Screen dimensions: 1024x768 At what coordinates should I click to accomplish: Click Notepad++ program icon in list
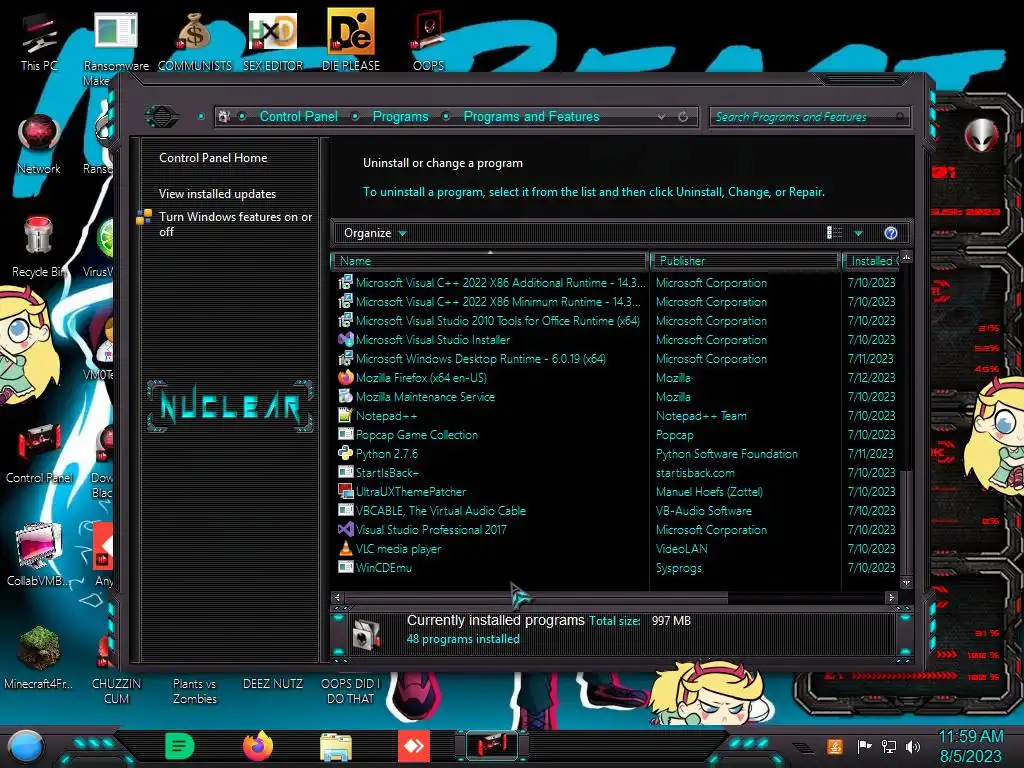pyautogui.click(x=345, y=415)
